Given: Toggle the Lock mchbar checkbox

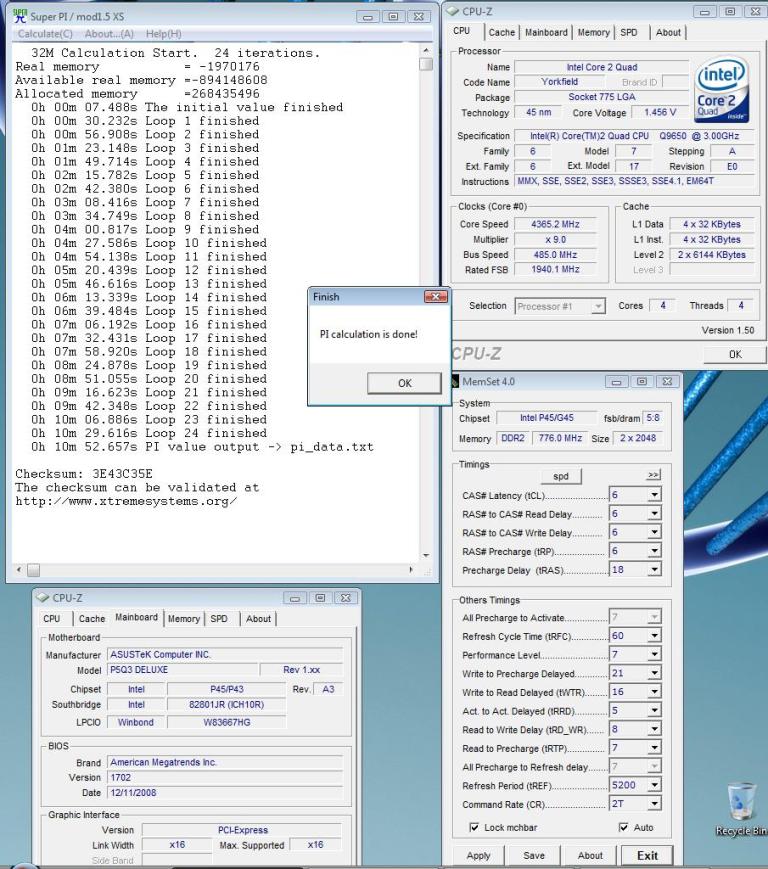Looking at the screenshot, I should [474, 827].
